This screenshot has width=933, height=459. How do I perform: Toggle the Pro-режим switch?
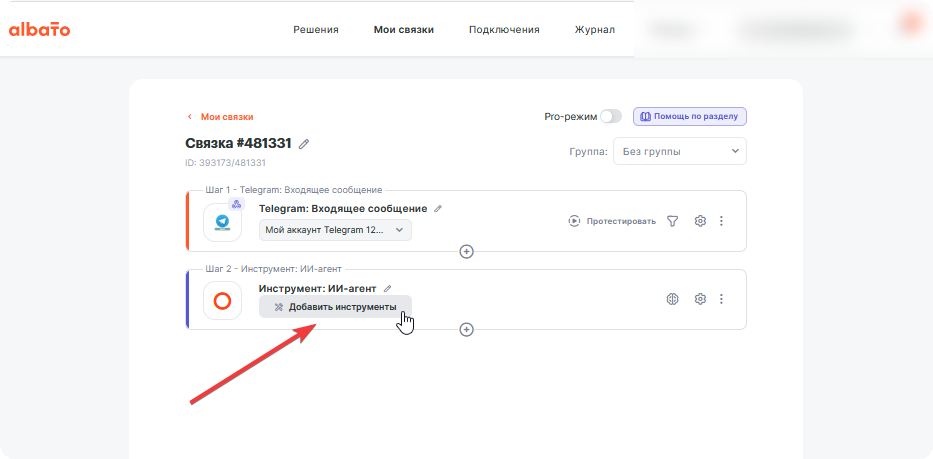click(x=610, y=117)
